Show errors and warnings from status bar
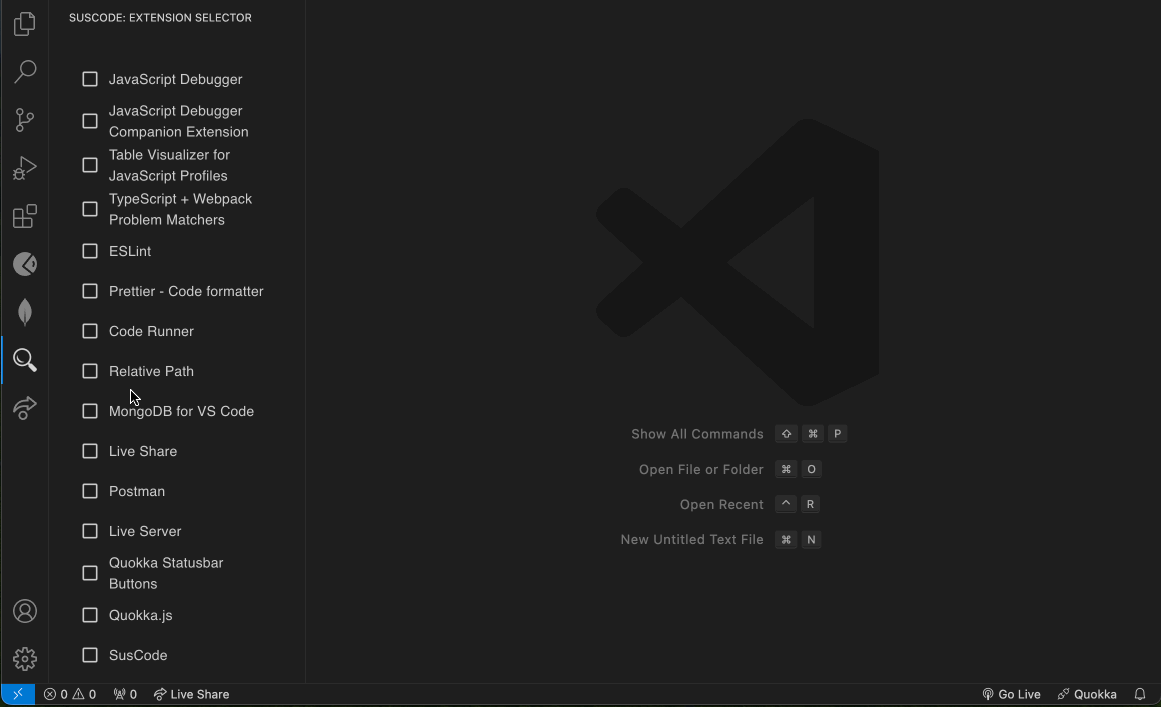Screen dimensions: 1161x707 [70, 694]
